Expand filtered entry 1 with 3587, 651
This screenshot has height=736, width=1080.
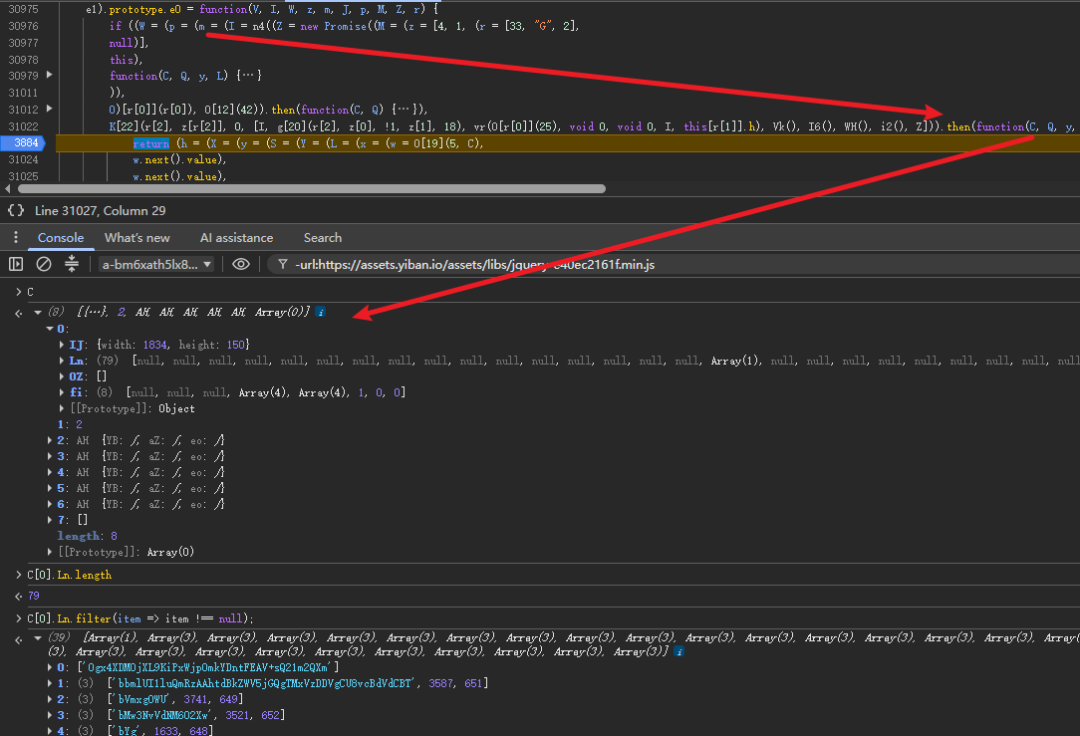(50, 683)
